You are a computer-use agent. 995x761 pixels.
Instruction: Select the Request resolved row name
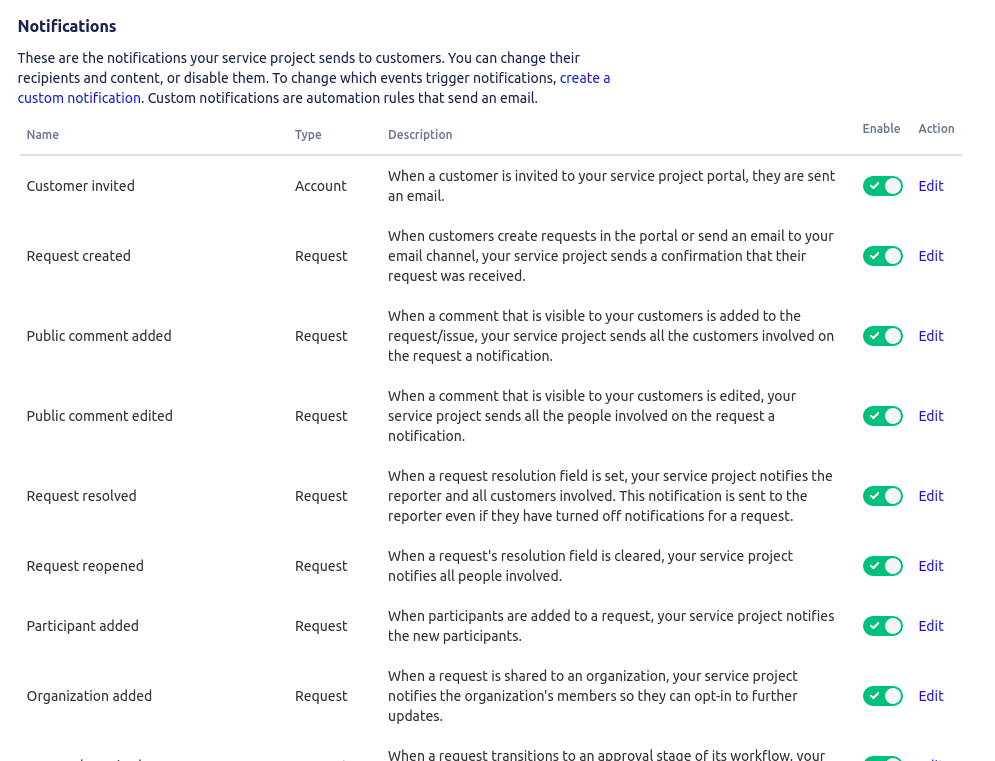[81, 496]
